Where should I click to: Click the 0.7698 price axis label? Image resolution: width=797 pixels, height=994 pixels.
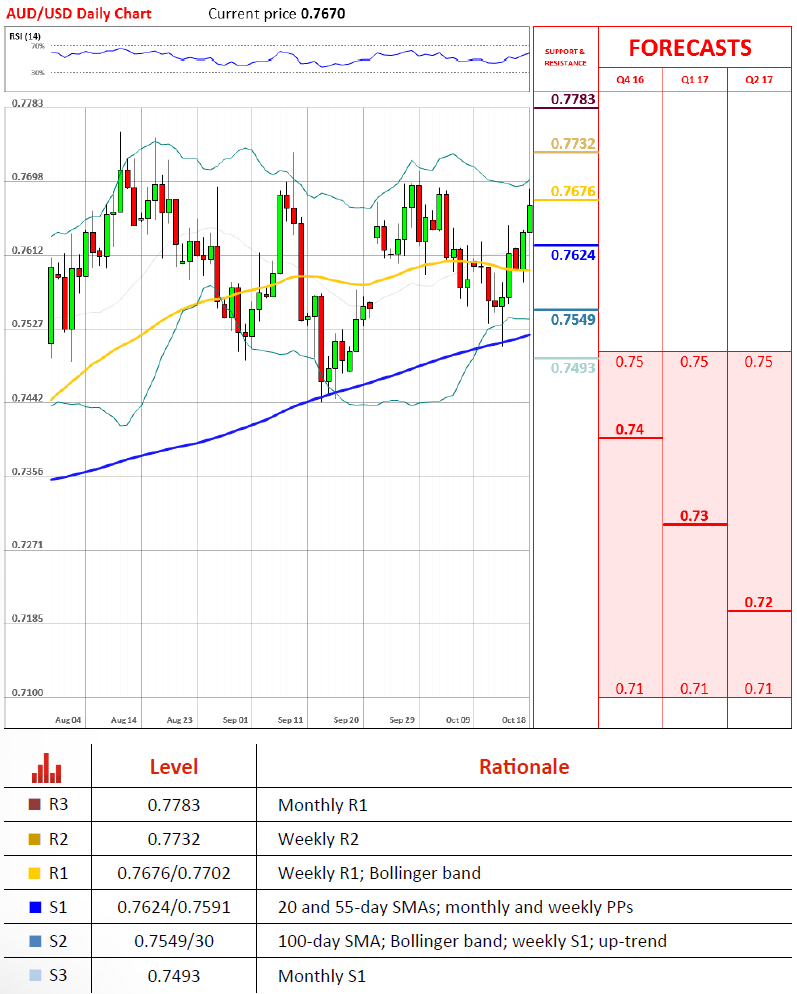click(x=27, y=177)
